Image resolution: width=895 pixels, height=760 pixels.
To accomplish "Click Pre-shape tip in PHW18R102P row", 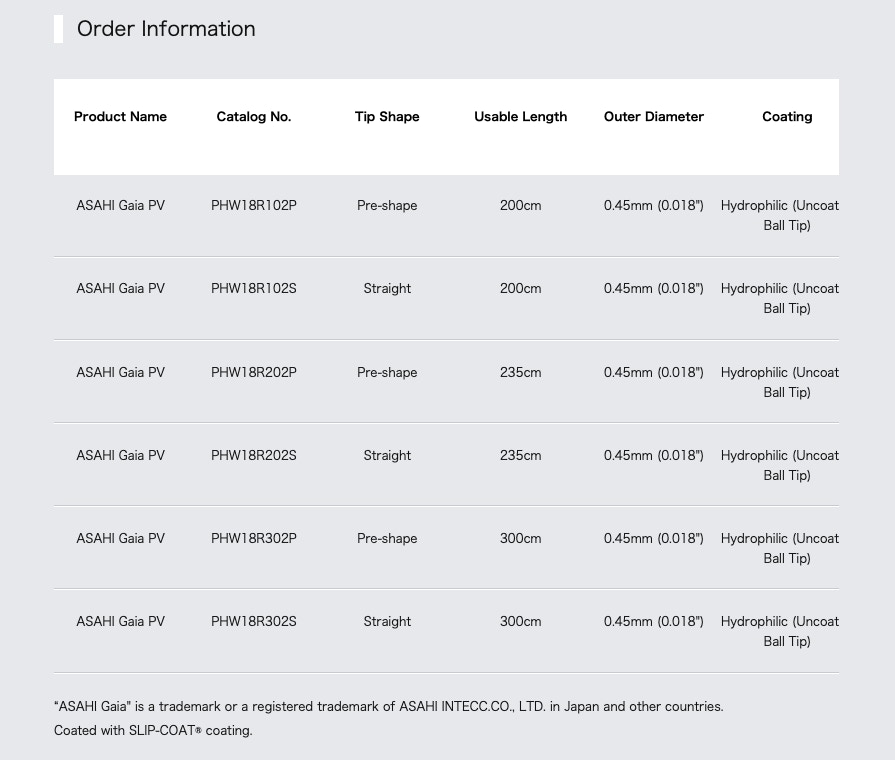I will 387,206.
